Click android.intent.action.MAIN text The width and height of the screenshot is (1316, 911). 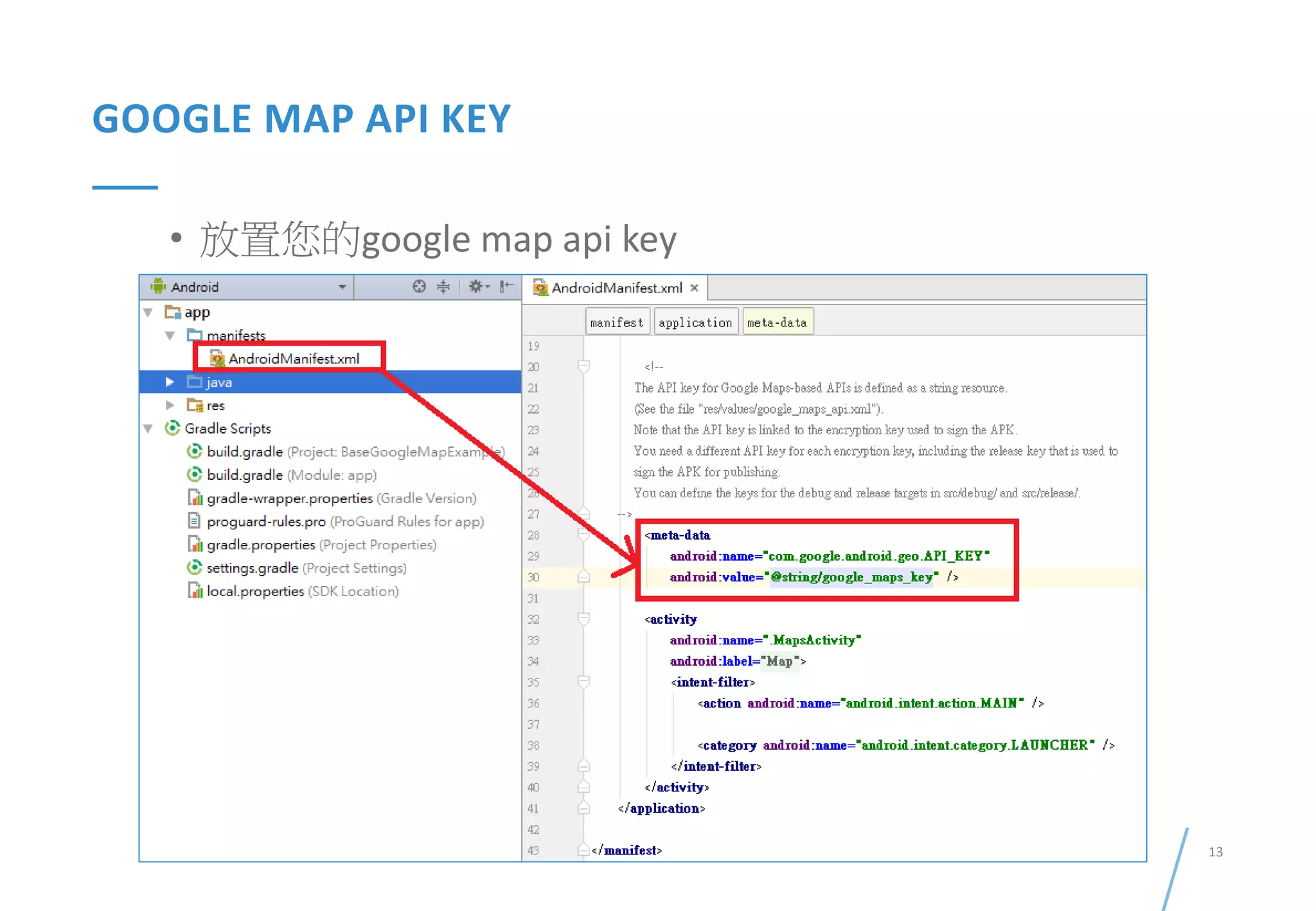pos(931,703)
